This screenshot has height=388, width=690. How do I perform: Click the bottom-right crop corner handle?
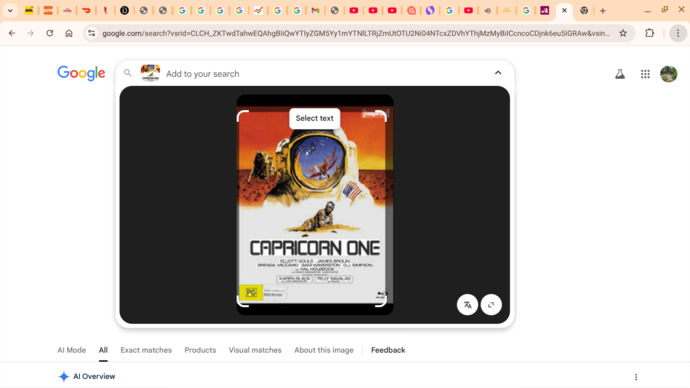pyautogui.click(x=382, y=302)
